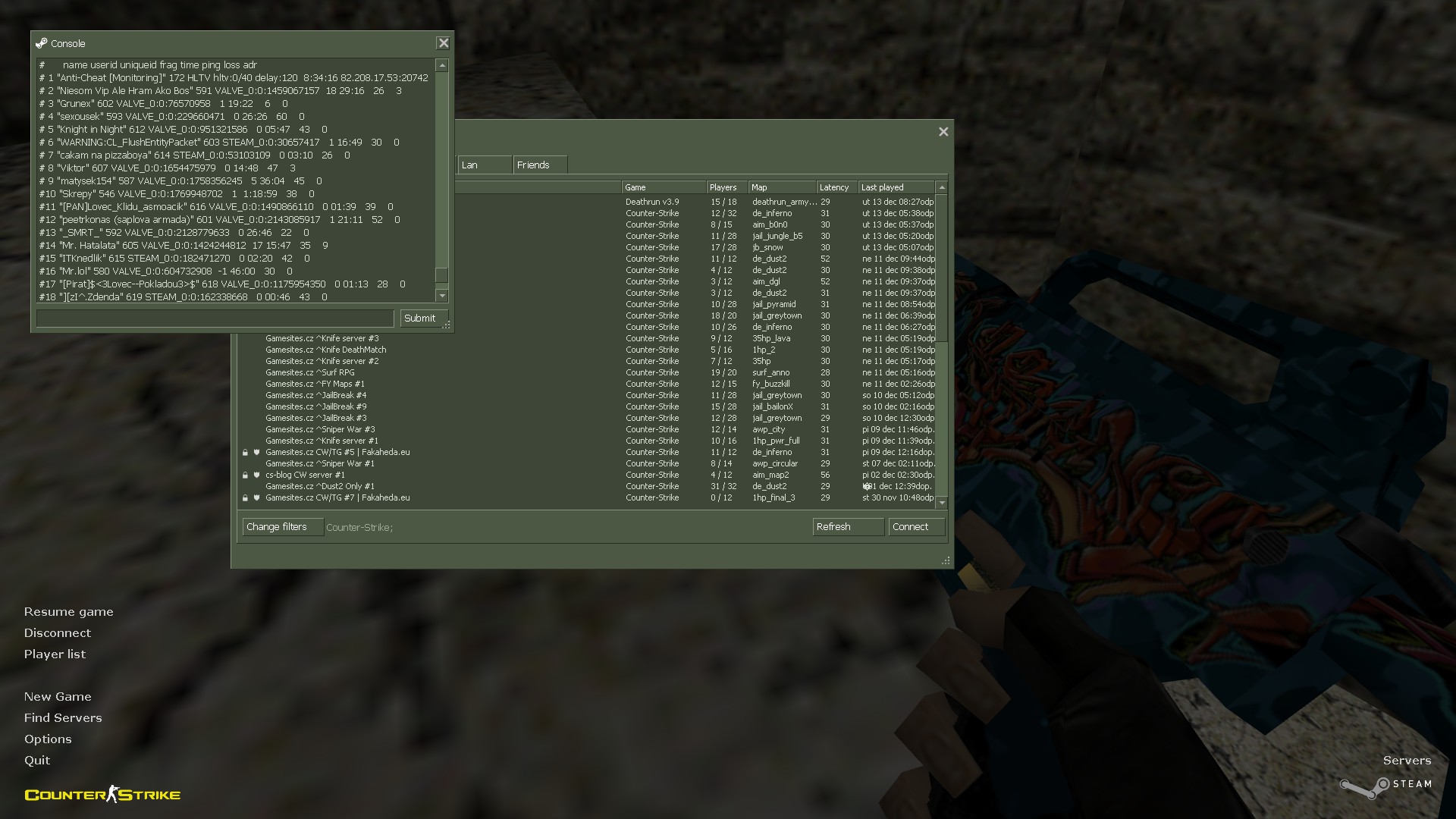1456x819 pixels.
Task: Click the jail_jungle_b5 map cell
Action: pos(777,237)
